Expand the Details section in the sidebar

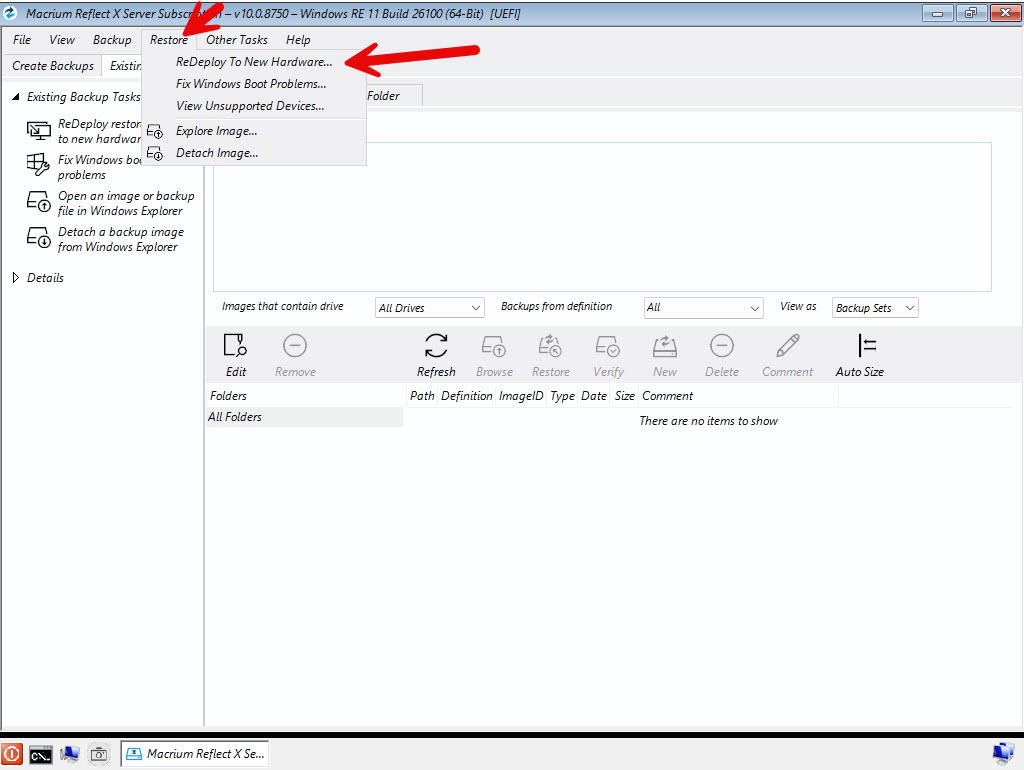click(x=16, y=278)
